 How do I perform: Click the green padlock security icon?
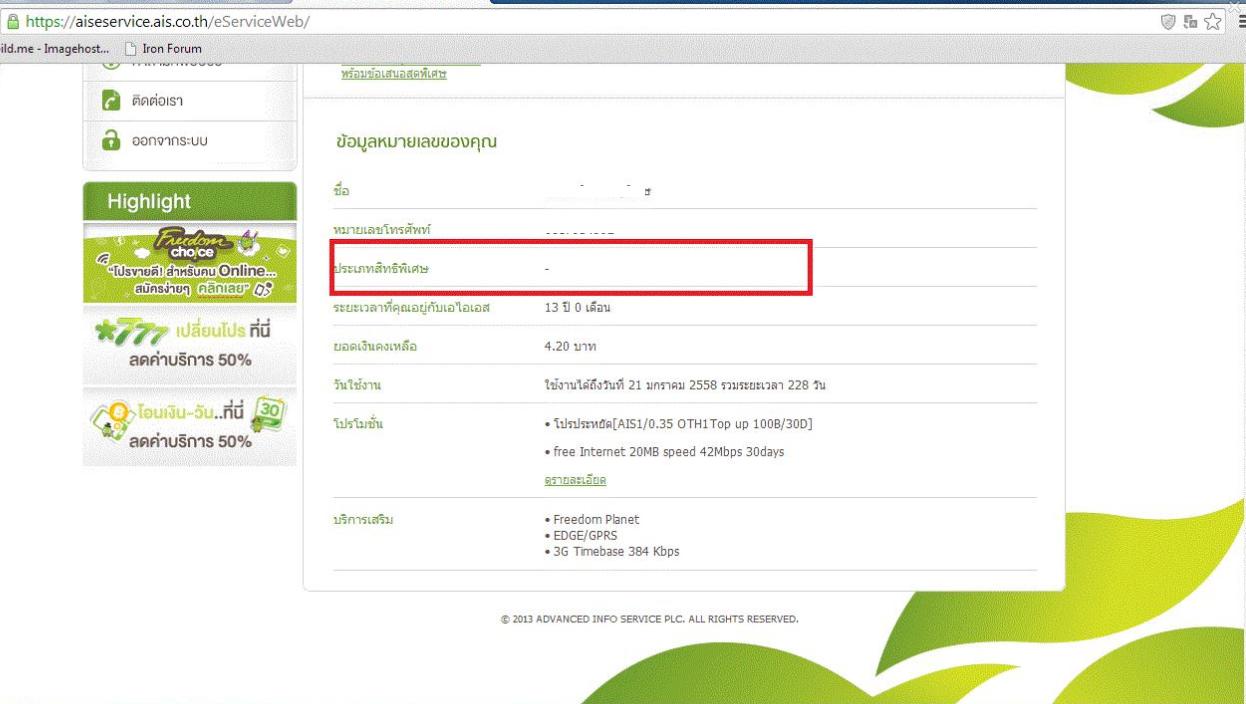(x=11, y=21)
